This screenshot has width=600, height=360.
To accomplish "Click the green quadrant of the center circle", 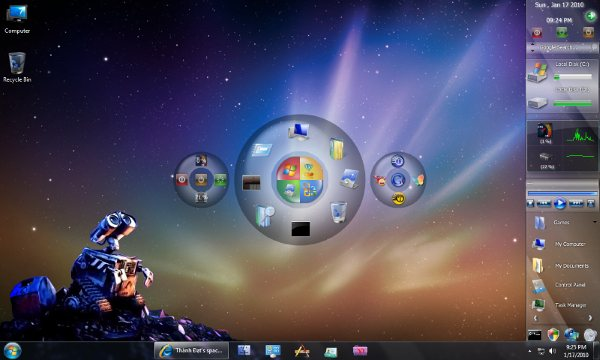I will [x=288, y=191].
